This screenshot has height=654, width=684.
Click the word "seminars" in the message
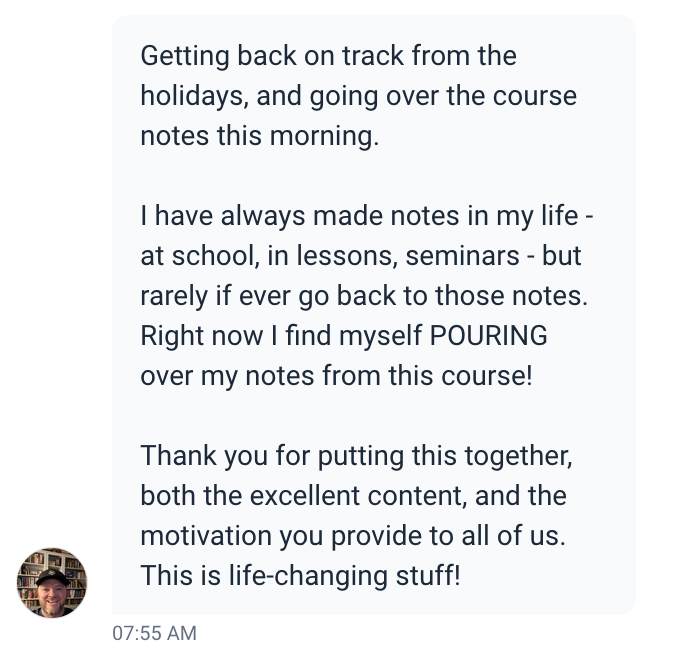click(468, 256)
